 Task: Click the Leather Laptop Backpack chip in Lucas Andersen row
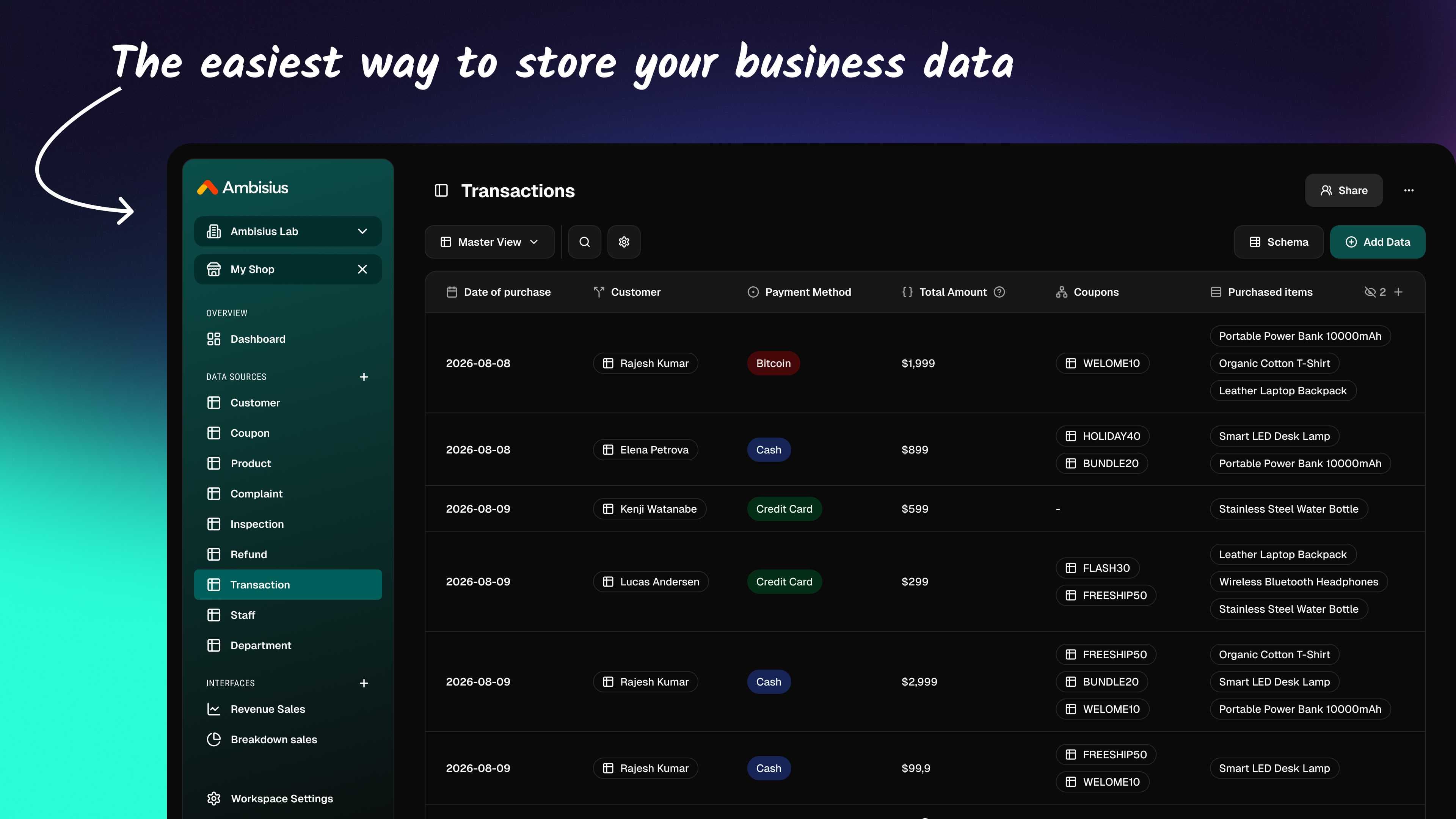click(1282, 555)
